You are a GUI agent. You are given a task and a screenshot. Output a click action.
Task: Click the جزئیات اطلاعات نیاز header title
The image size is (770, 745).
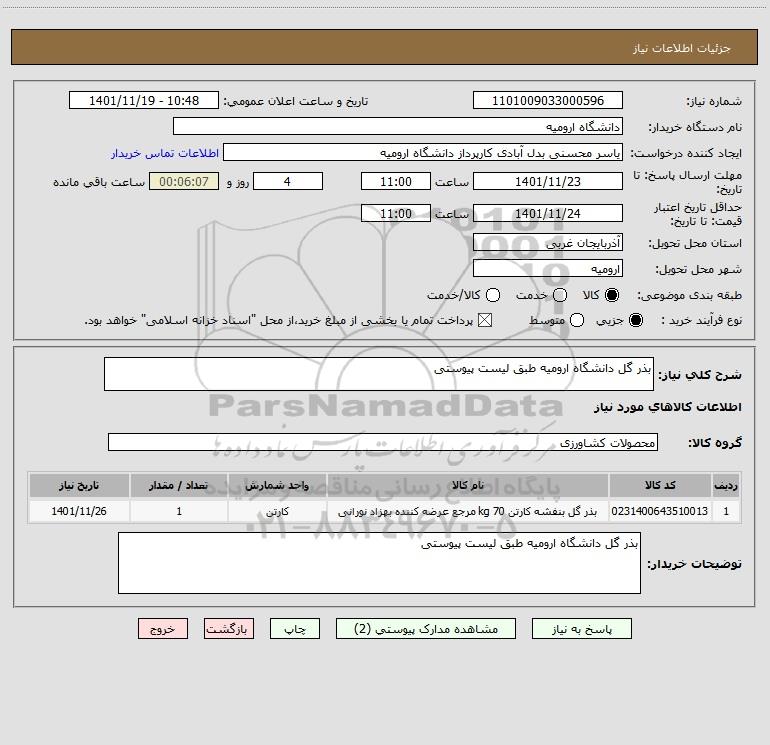pos(682,48)
